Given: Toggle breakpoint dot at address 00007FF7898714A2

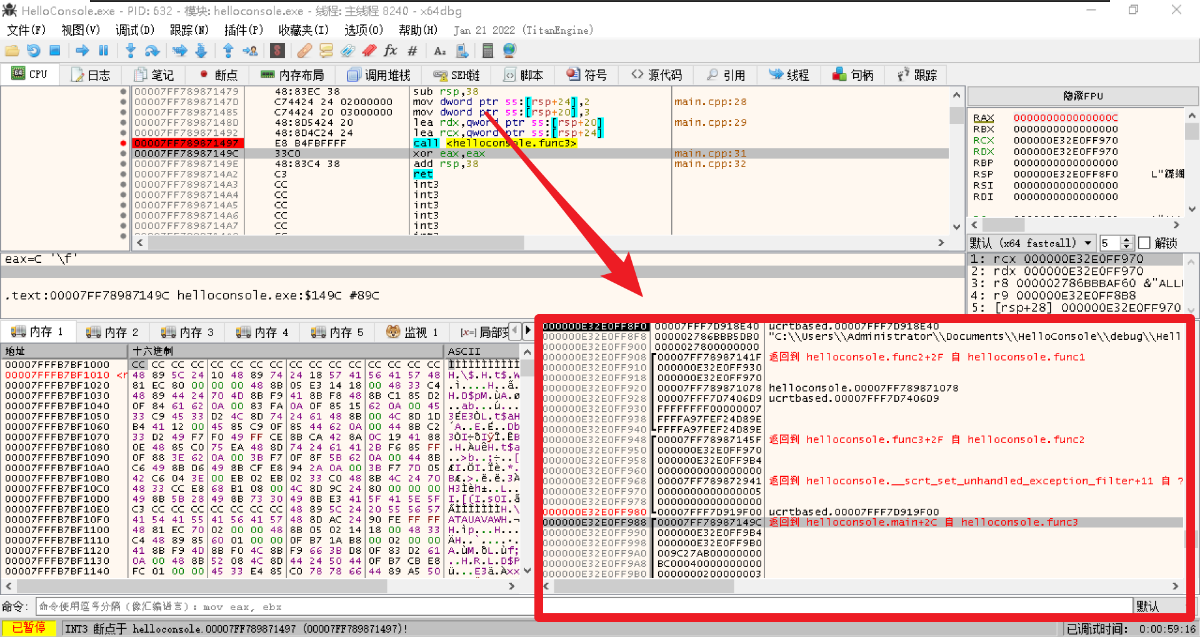Looking at the screenshot, I should pos(124,174).
